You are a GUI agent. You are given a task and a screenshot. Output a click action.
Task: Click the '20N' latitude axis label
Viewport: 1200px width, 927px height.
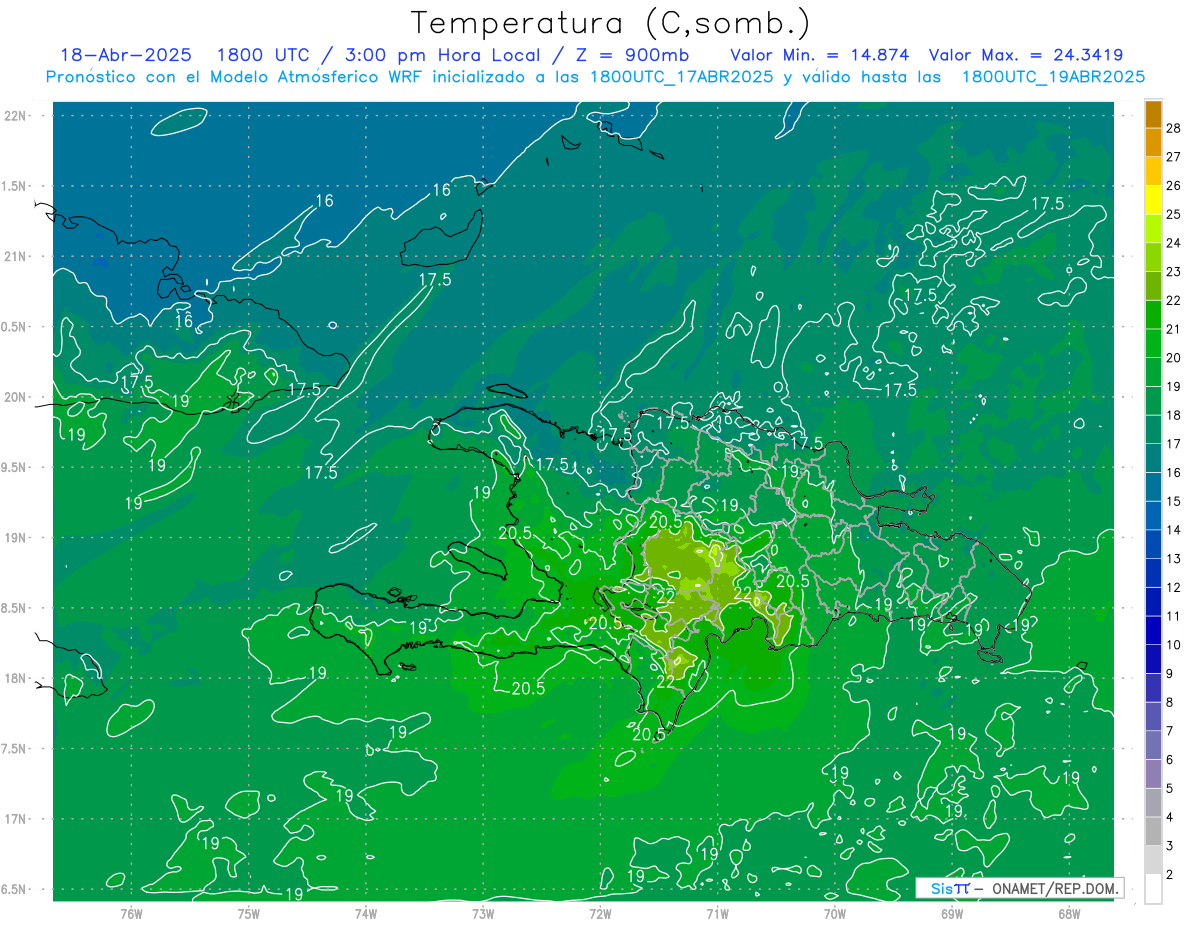16,397
